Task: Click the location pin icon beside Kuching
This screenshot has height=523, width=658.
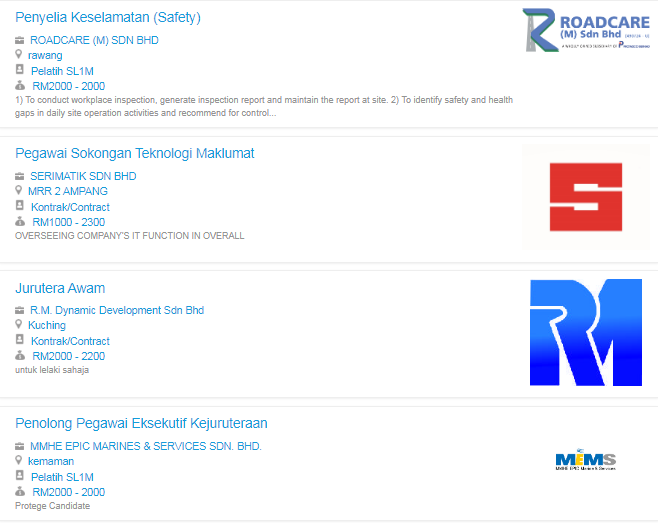Action: click(x=19, y=325)
